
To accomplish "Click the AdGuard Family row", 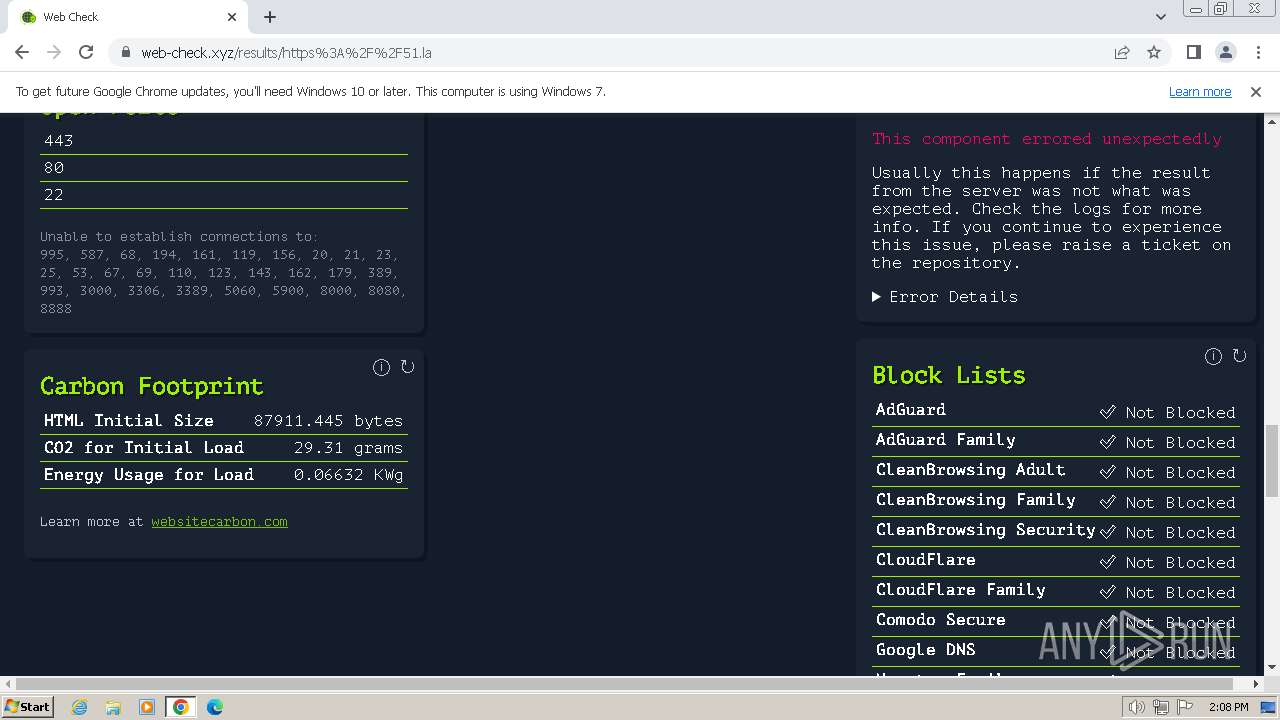I will click(x=1056, y=441).
